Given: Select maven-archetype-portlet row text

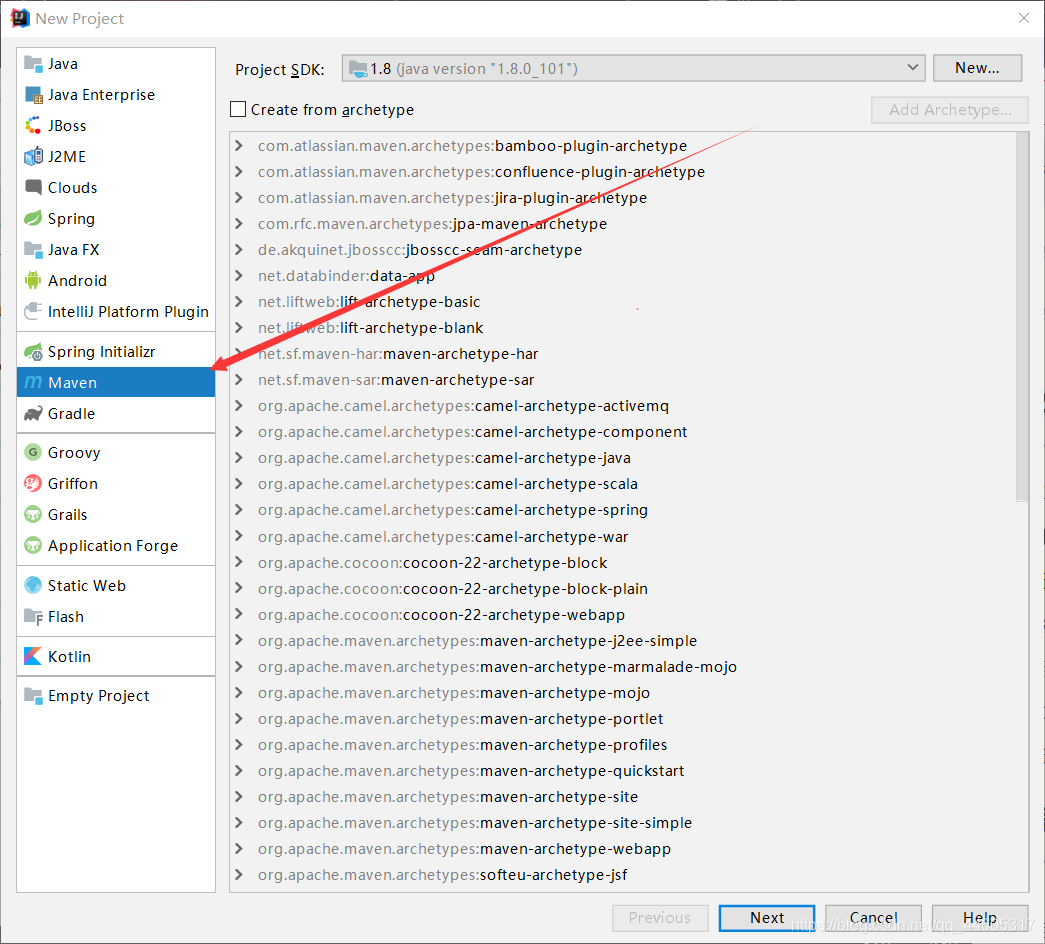Looking at the screenshot, I should click(x=461, y=719).
